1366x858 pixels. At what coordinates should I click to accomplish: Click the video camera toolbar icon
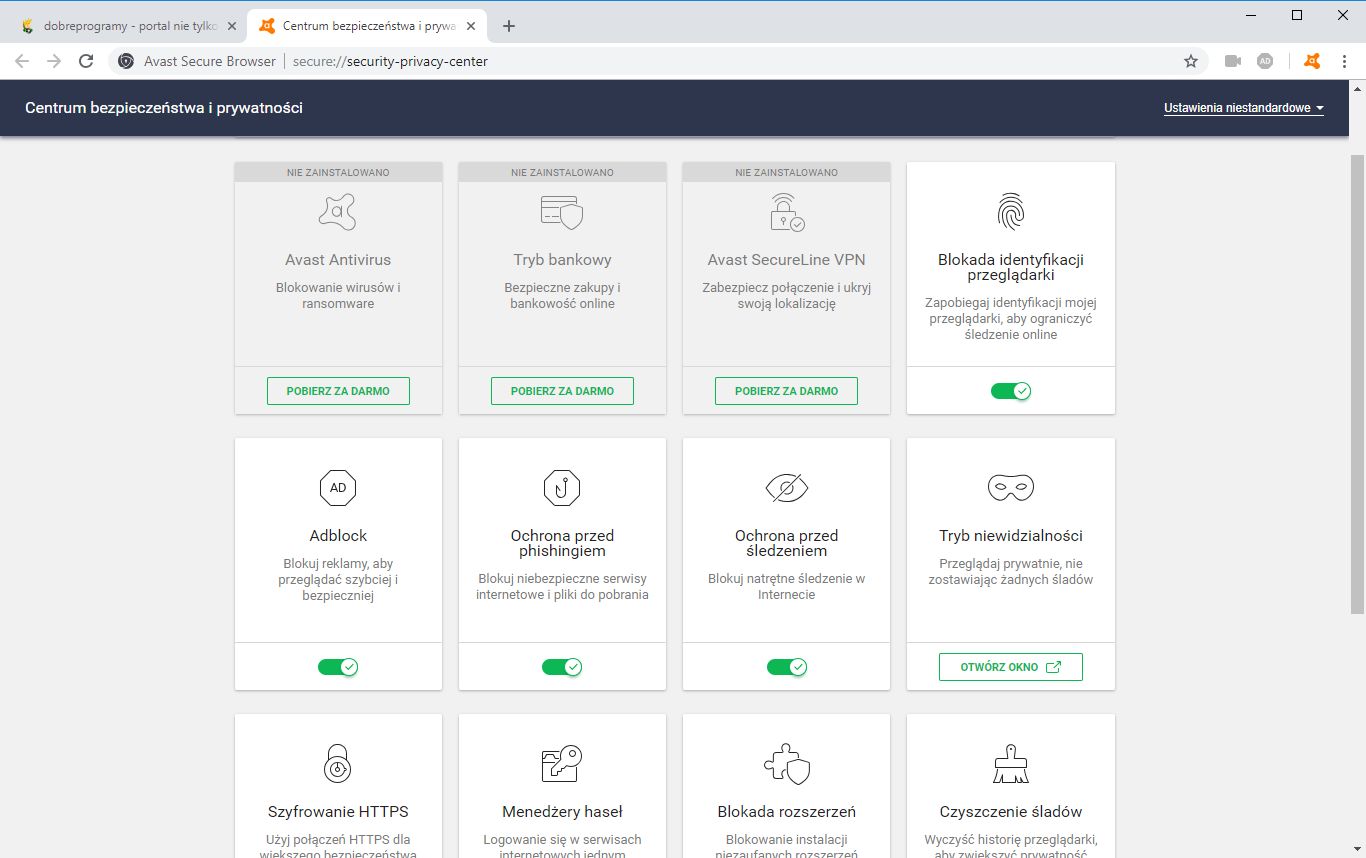[x=1233, y=61]
